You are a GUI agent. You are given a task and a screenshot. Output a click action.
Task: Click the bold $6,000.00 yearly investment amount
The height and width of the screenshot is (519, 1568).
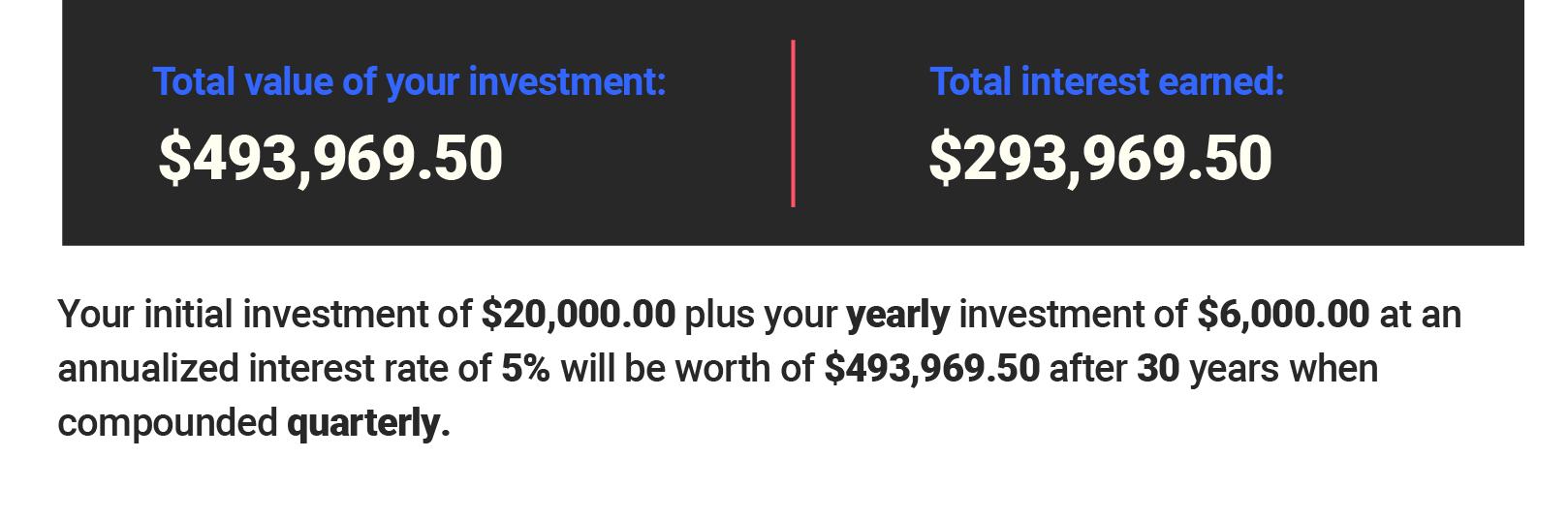pyautogui.click(x=1283, y=315)
